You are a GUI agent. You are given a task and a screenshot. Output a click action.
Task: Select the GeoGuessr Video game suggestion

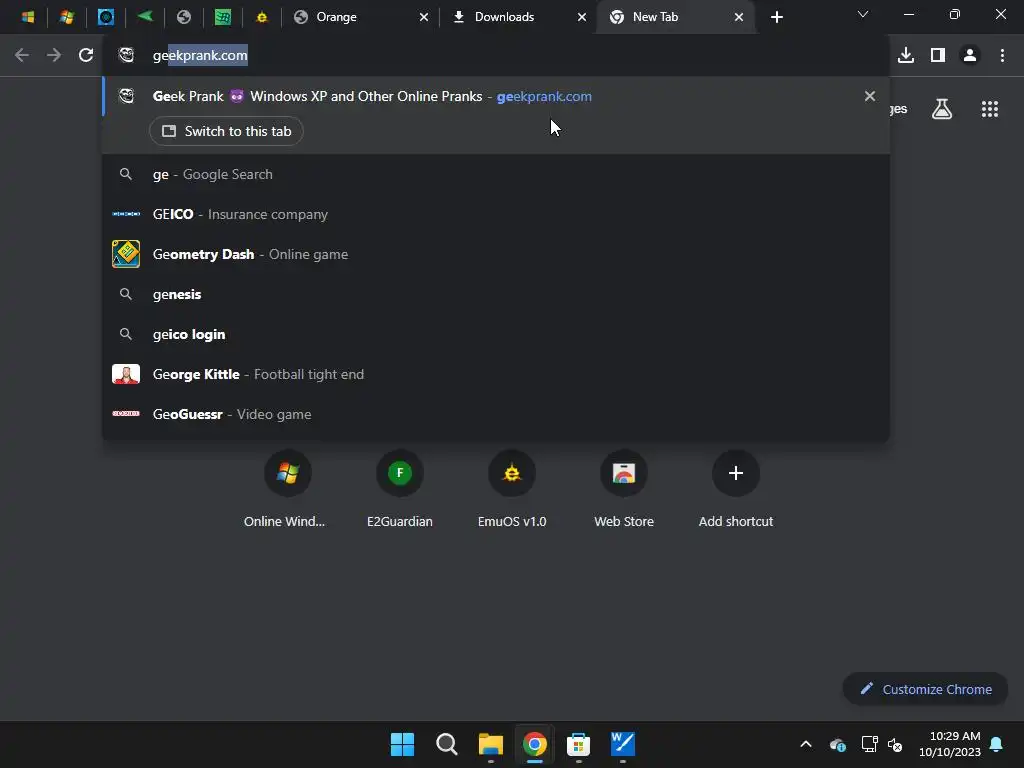tap(496, 414)
